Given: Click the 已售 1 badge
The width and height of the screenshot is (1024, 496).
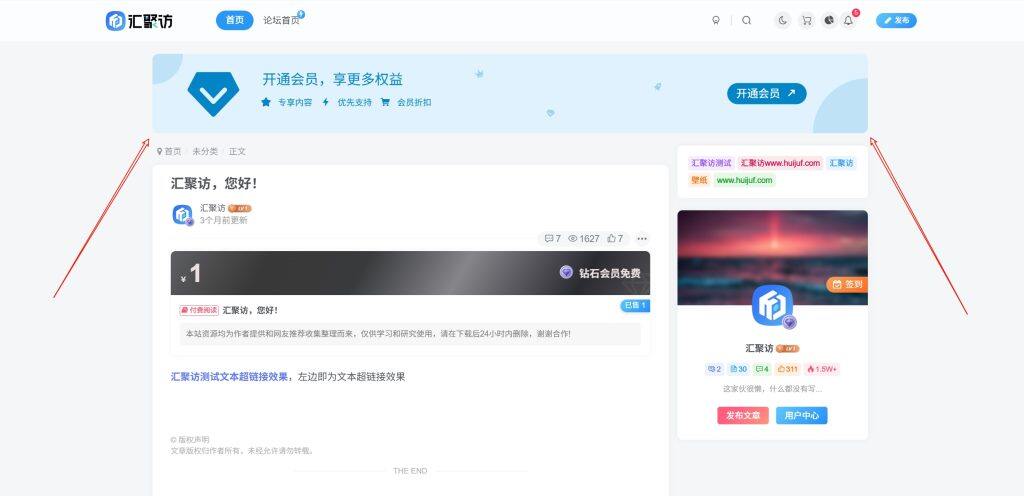Looking at the screenshot, I should click(635, 305).
